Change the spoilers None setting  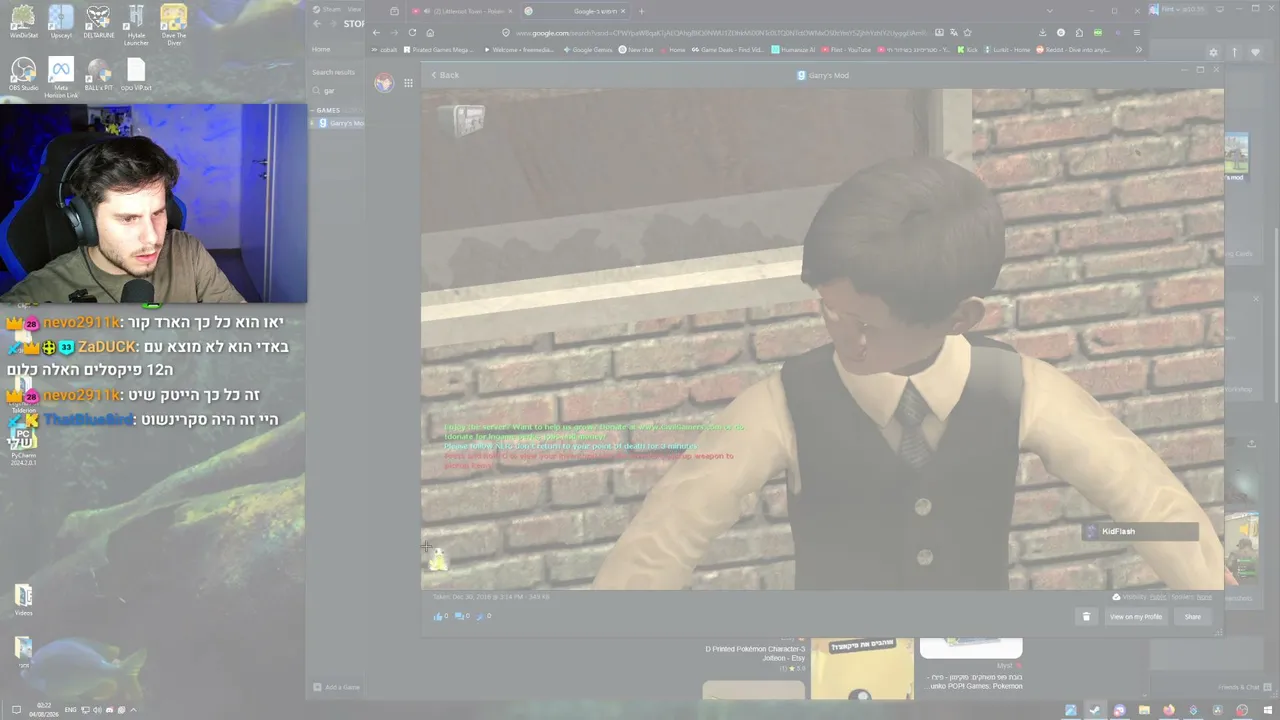pos(1204,597)
